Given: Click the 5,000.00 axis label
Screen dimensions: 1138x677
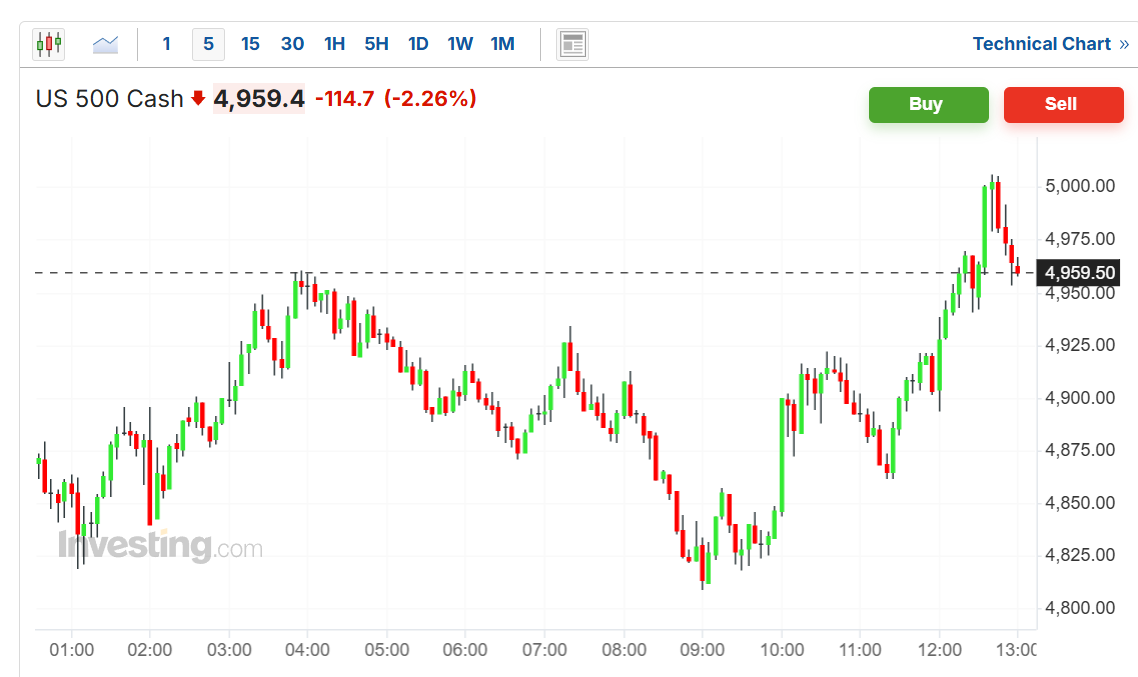Looking at the screenshot, I should coord(1079,186).
